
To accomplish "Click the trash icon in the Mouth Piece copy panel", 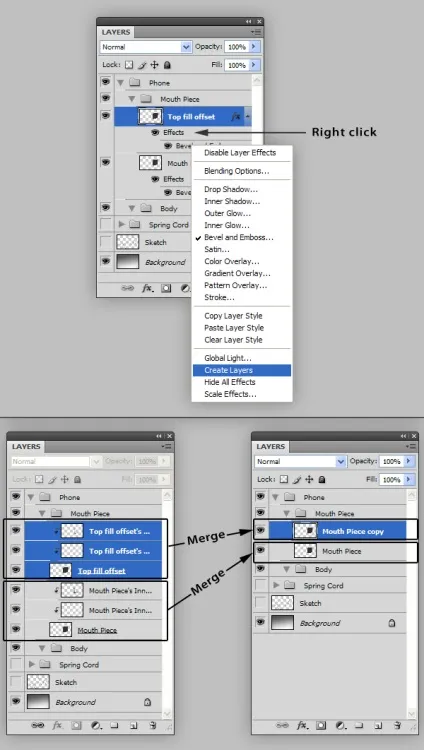I will pos(397,725).
